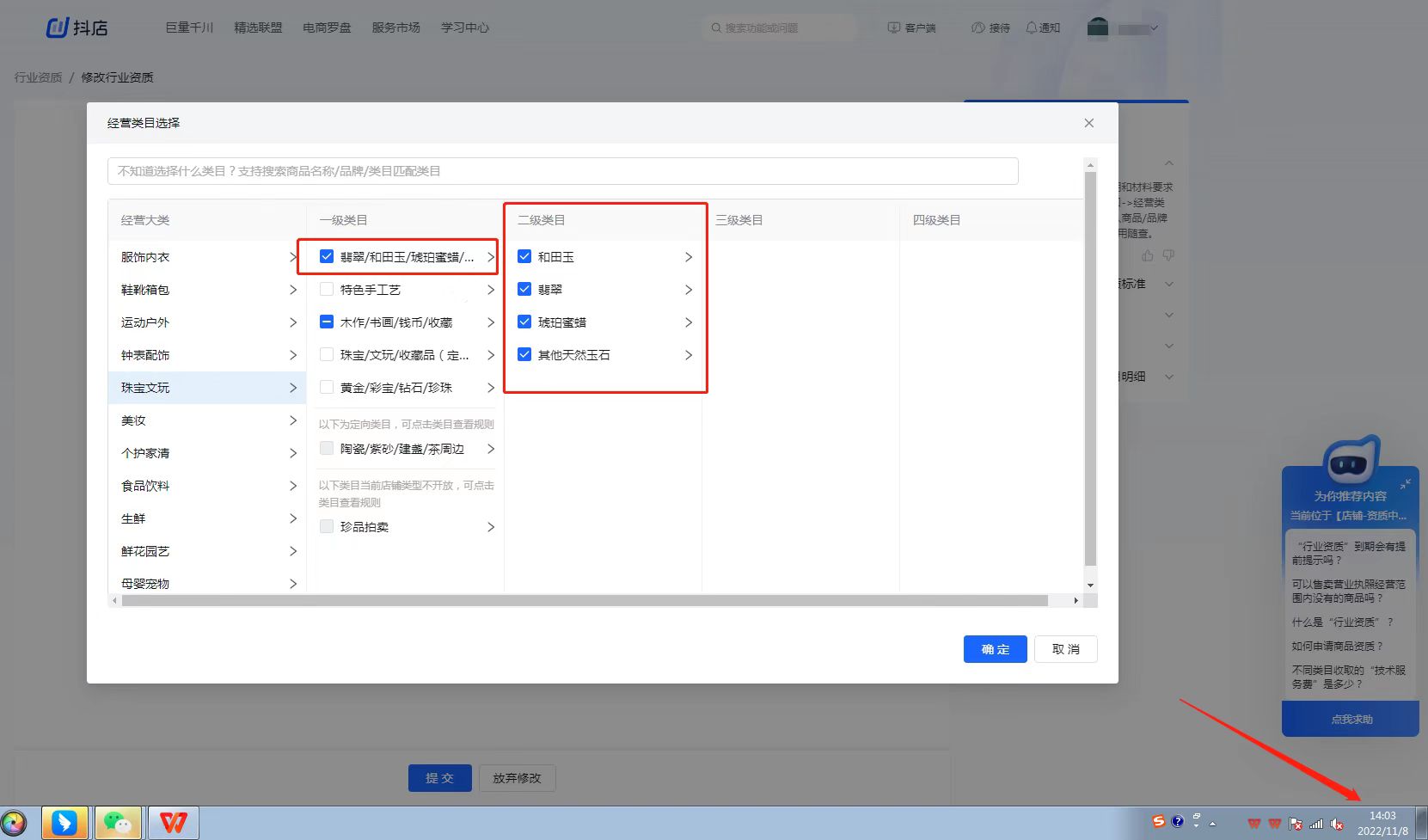Open the 接待 headset icon

pyautogui.click(x=978, y=28)
